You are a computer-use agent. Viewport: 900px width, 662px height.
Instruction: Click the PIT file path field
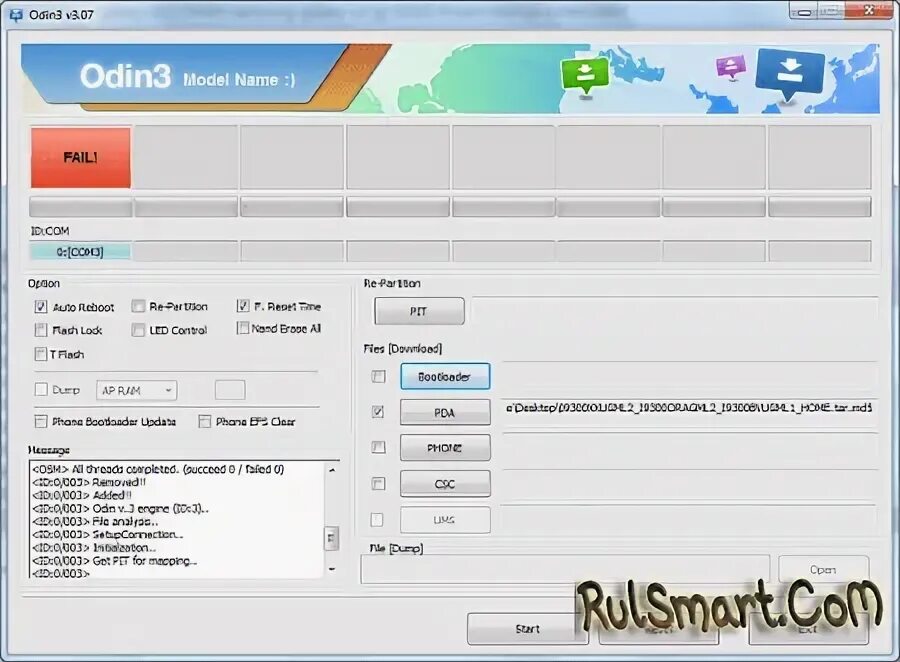pyautogui.click(x=674, y=311)
